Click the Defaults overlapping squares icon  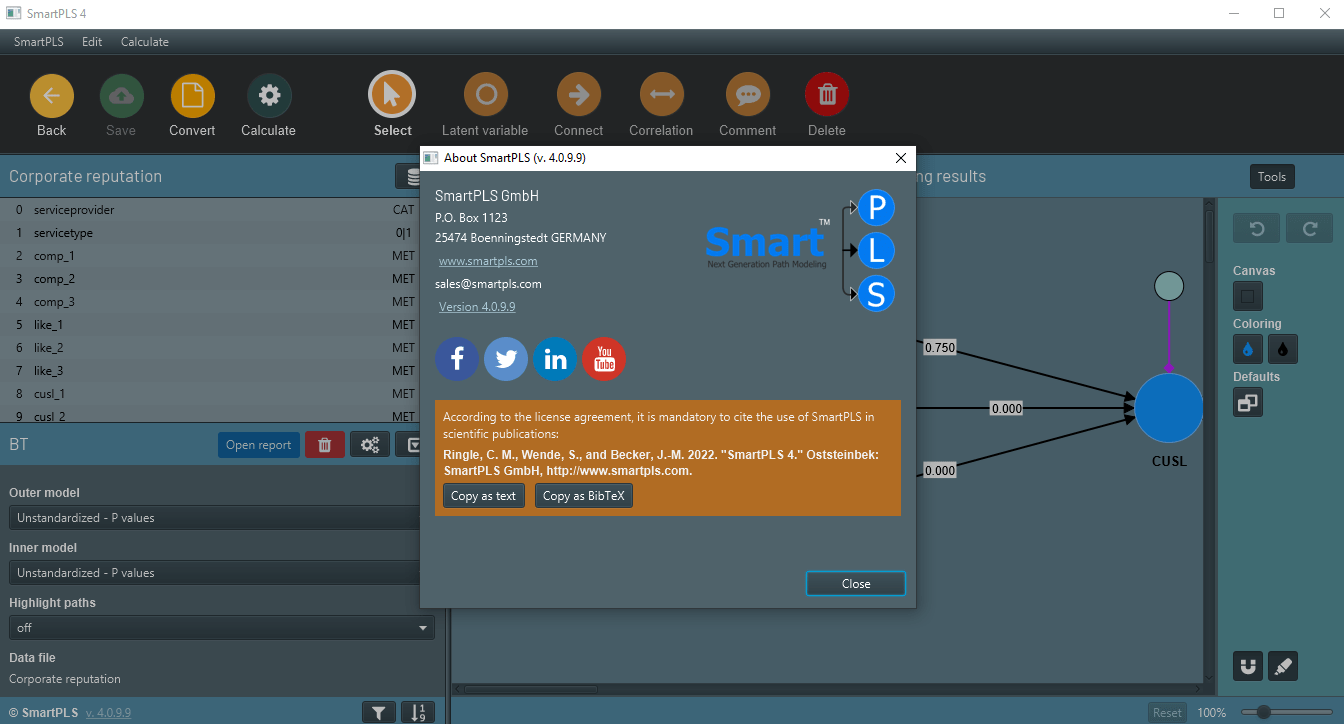click(x=1247, y=403)
